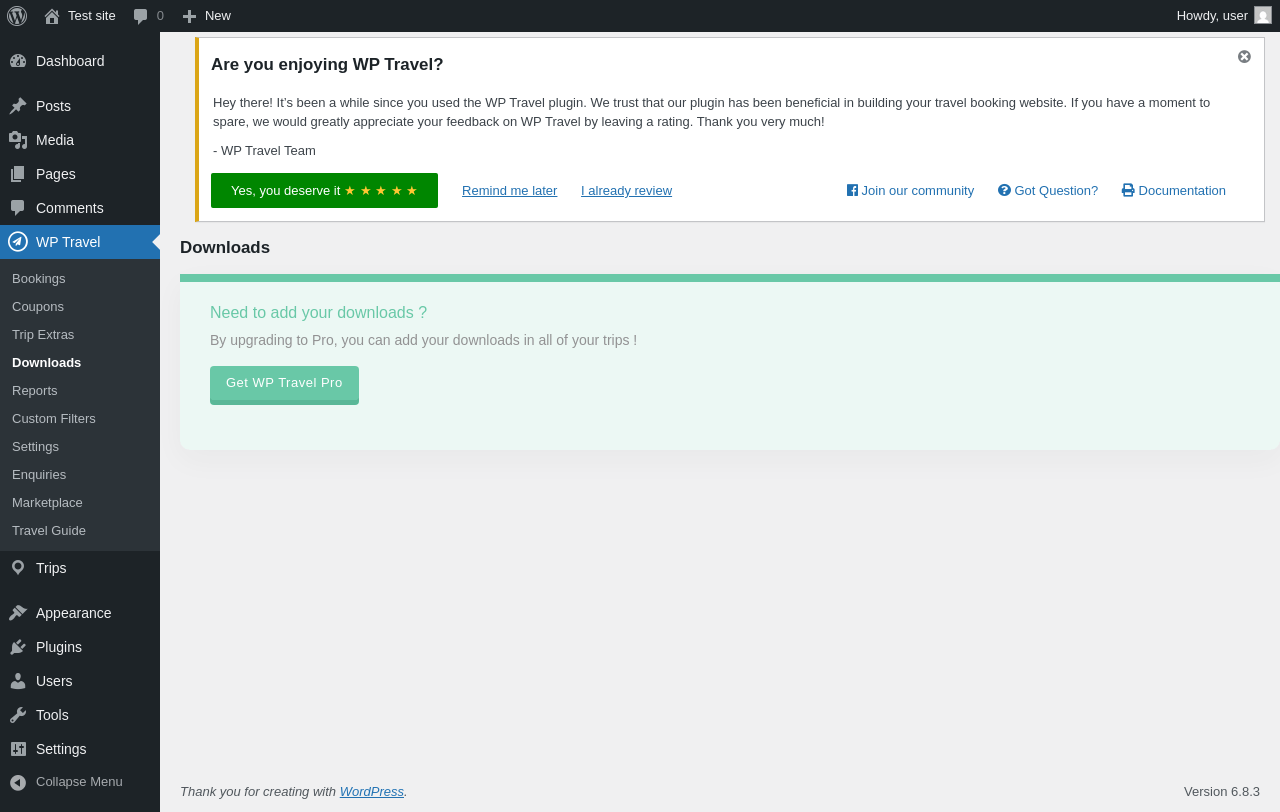Open the Bookings submenu
This screenshot has width=1280, height=812.
[80, 279]
